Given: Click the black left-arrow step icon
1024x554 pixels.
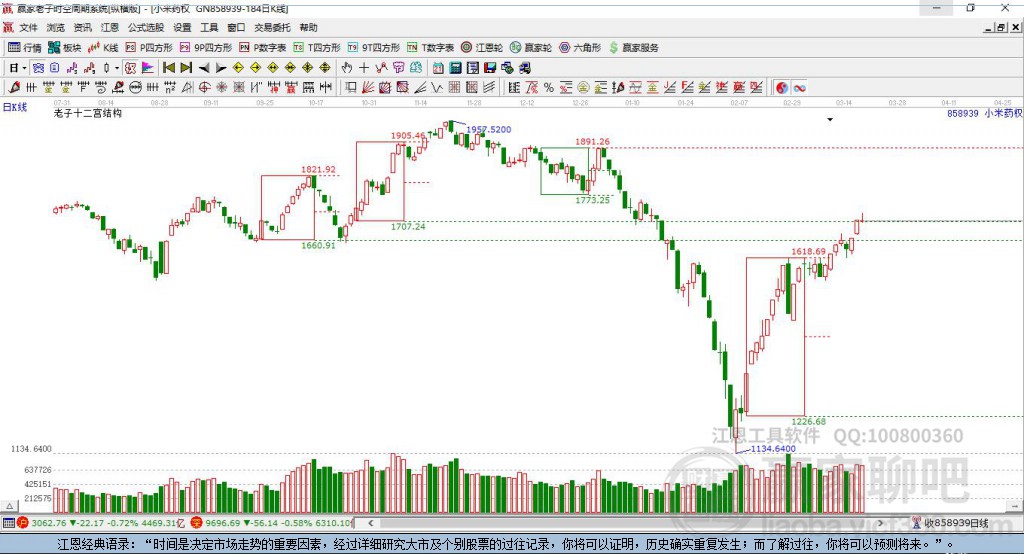Looking at the screenshot, I should [x=204, y=68].
